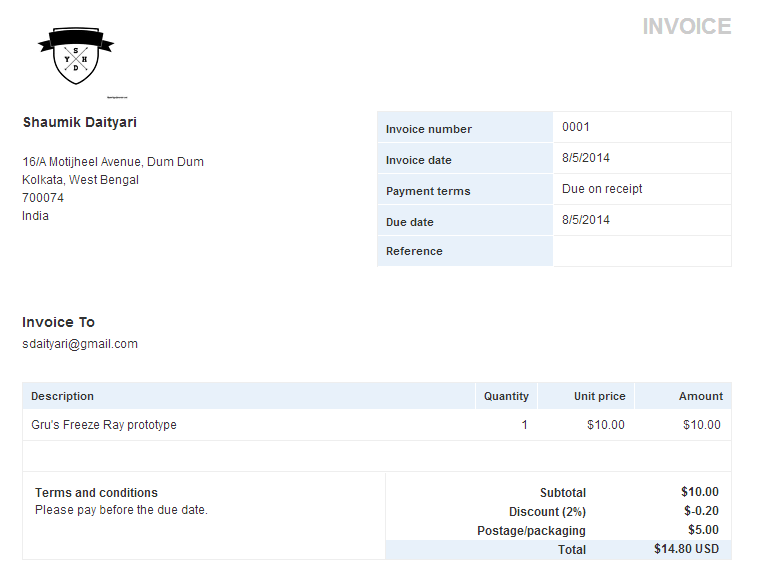Click the INVOICE heading text
The height and width of the screenshot is (572, 759).
(686, 26)
